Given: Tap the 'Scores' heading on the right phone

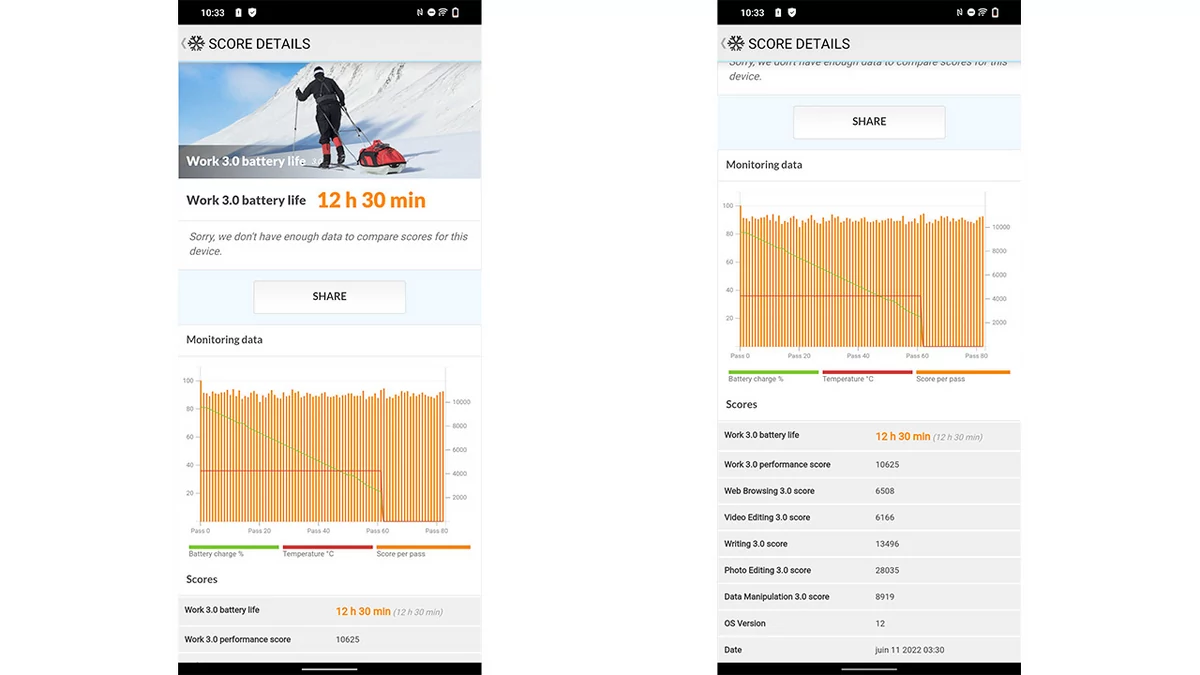Looking at the screenshot, I should pyautogui.click(x=741, y=405).
